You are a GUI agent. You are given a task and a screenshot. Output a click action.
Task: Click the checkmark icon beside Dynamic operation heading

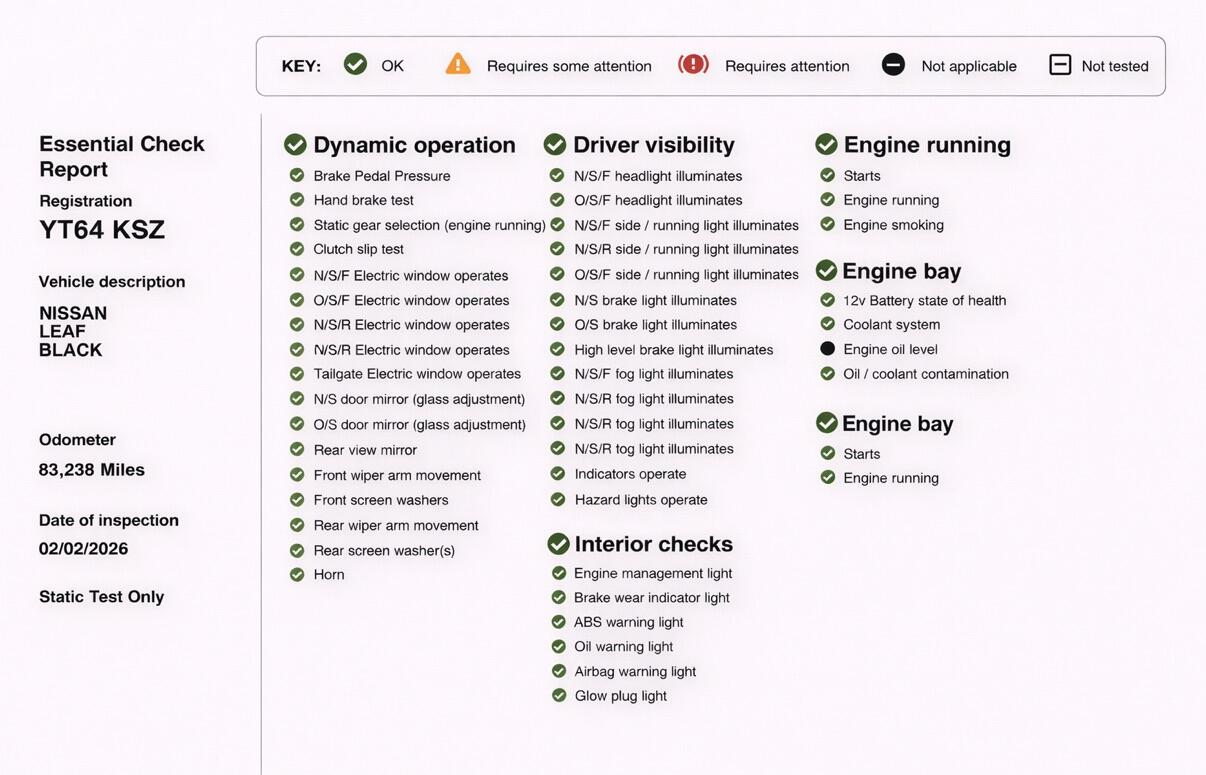coord(295,145)
